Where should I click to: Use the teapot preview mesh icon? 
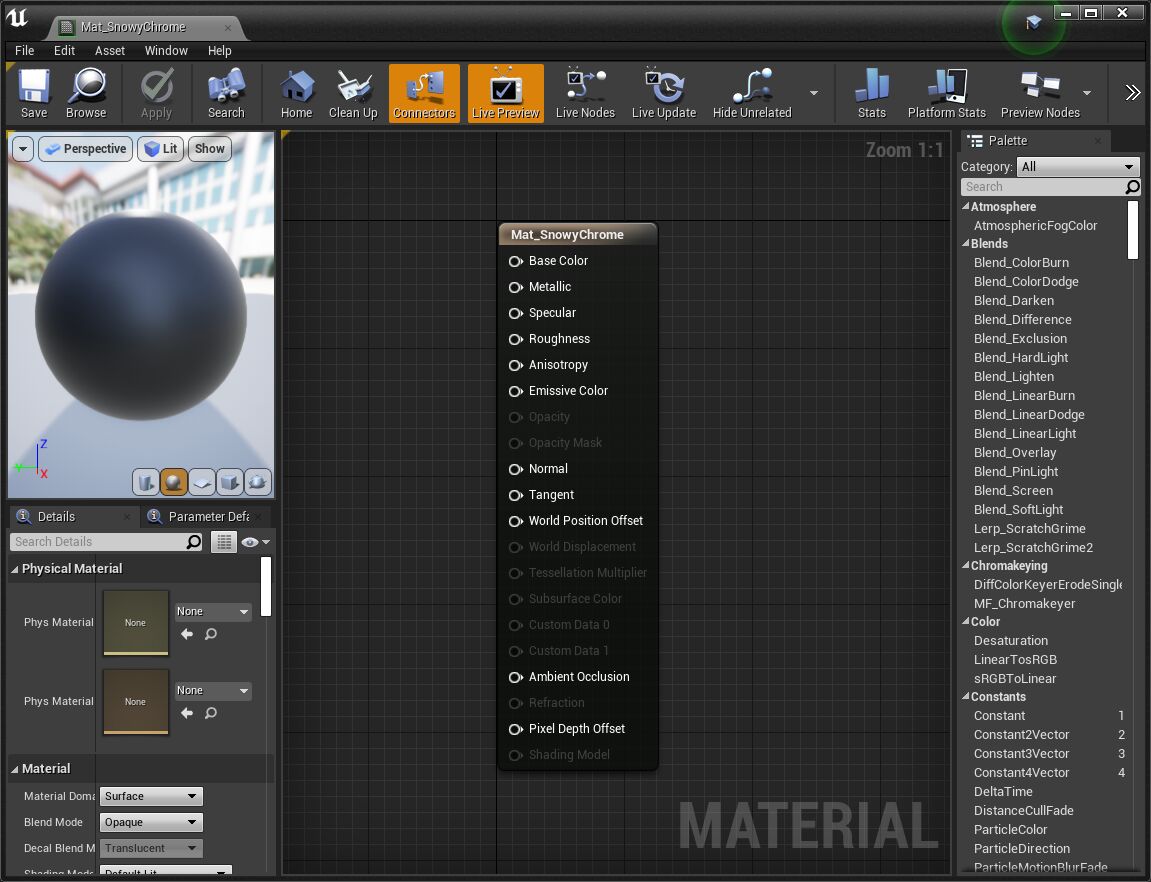(258, 483)
